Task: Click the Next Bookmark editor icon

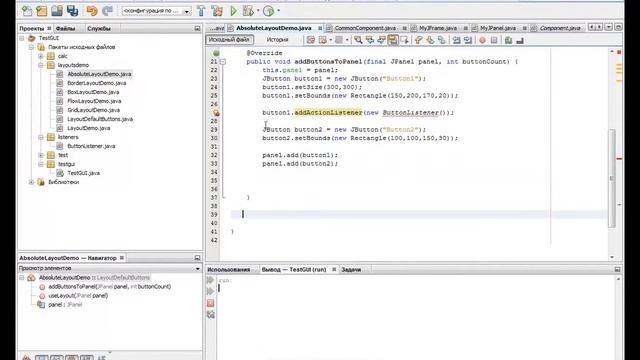Action: tap(430, 40)
